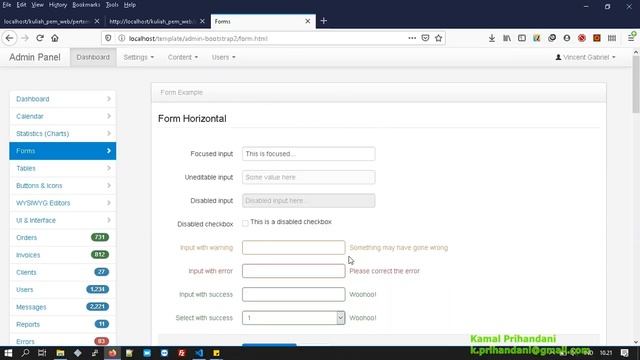Open Statistics (Charts) in the sidebar

pos(62,133)
